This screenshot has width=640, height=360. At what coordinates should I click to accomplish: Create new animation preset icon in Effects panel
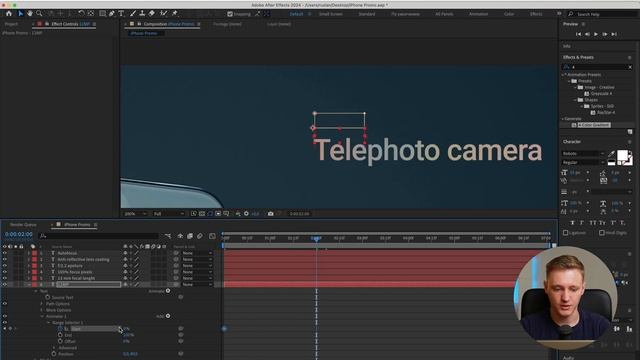630,132
